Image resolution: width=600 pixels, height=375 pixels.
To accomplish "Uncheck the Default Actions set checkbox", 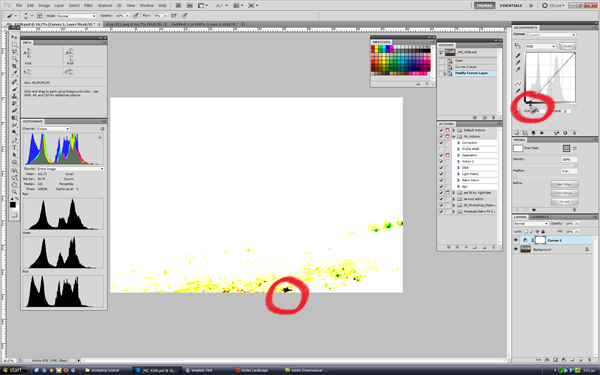I will click(441, 130).
